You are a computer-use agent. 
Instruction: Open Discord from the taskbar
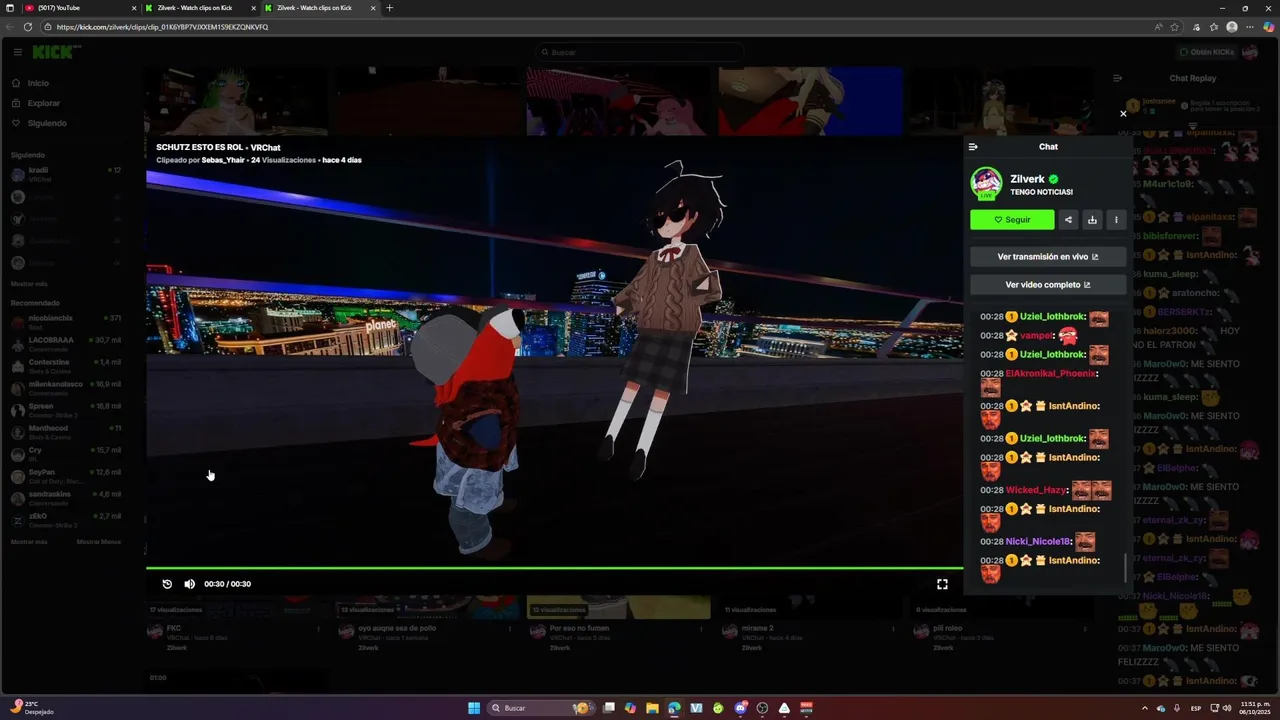pos(741,708)
